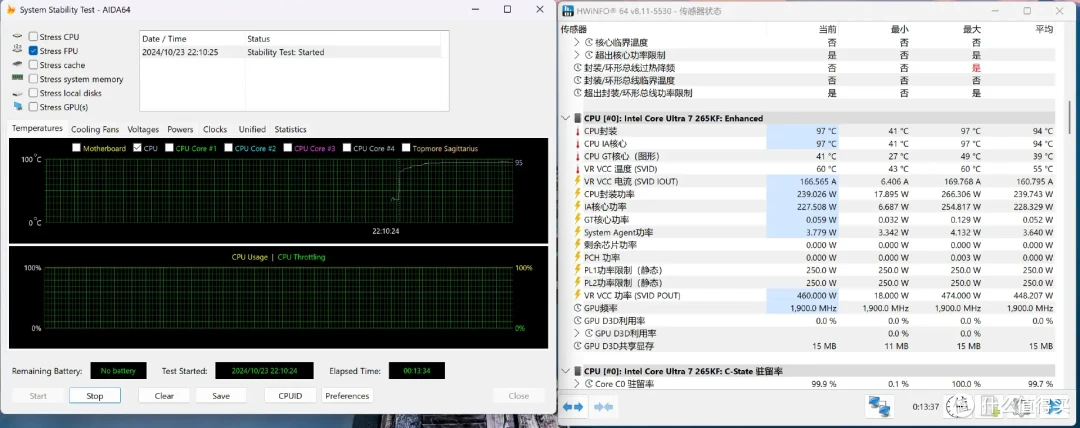Click the expand-columns arrows icon in HWiNFO
The height and width of the screenshot is (428, 1080).
point(572,407)
